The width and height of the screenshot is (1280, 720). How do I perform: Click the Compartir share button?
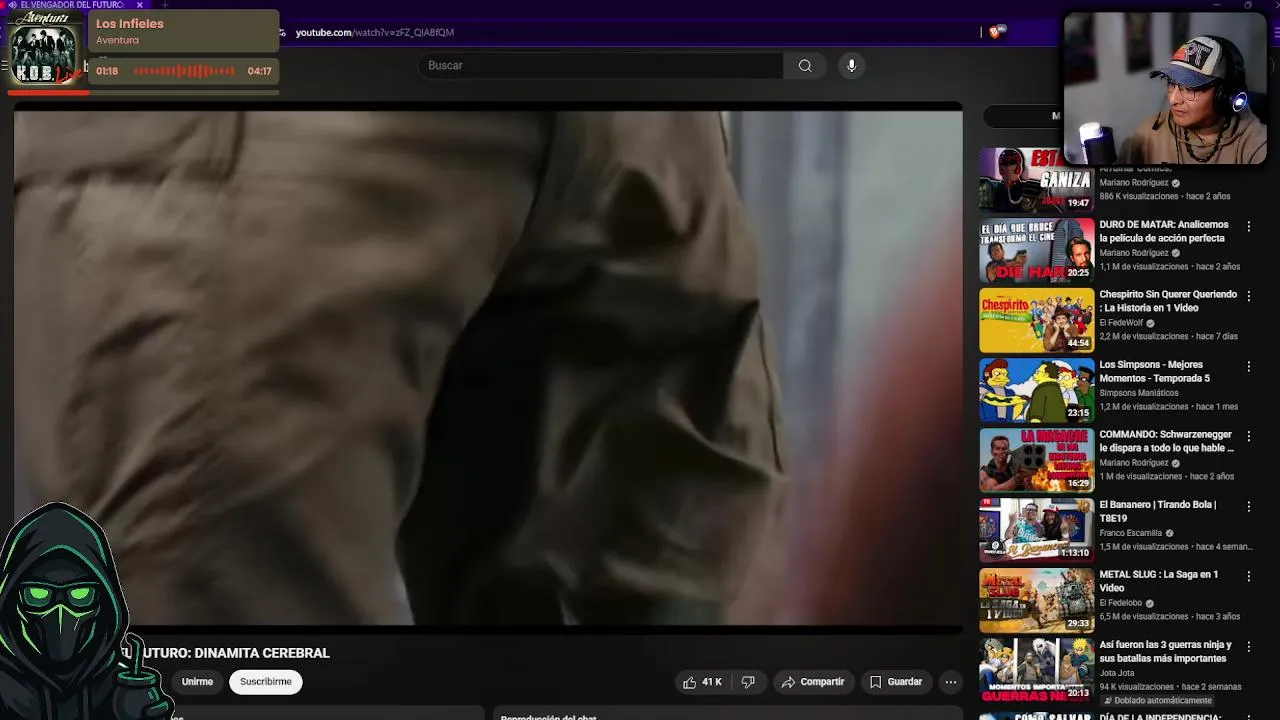click(813, 682)
